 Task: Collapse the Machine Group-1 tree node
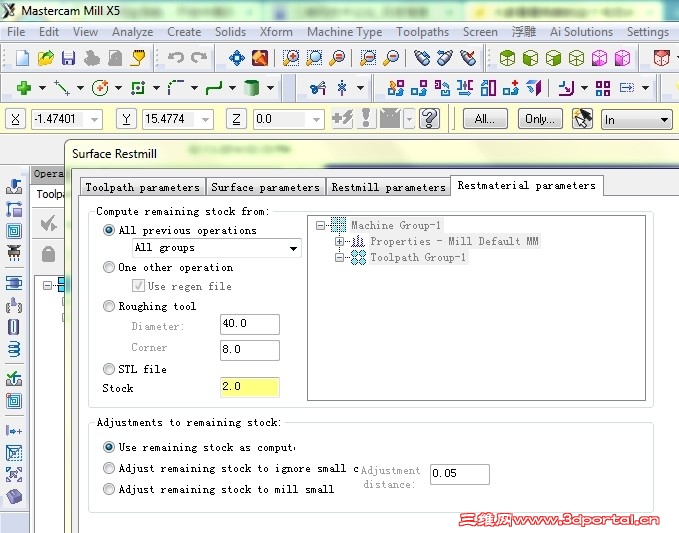[x=320, y=225]
